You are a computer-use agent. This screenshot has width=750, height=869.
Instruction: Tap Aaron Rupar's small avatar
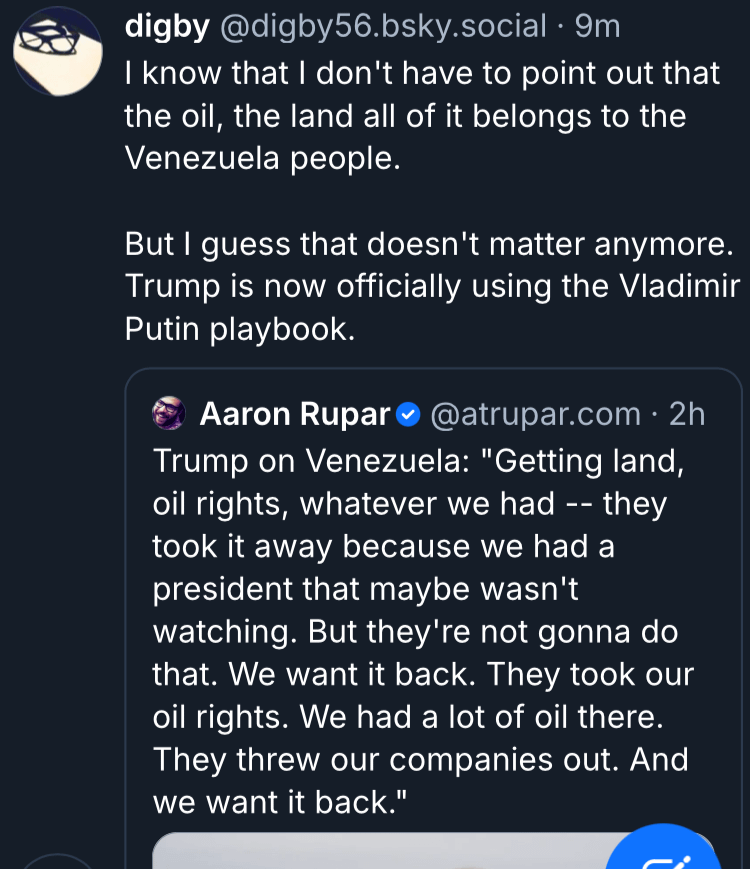pyautogui.click(x=169, y=414)
